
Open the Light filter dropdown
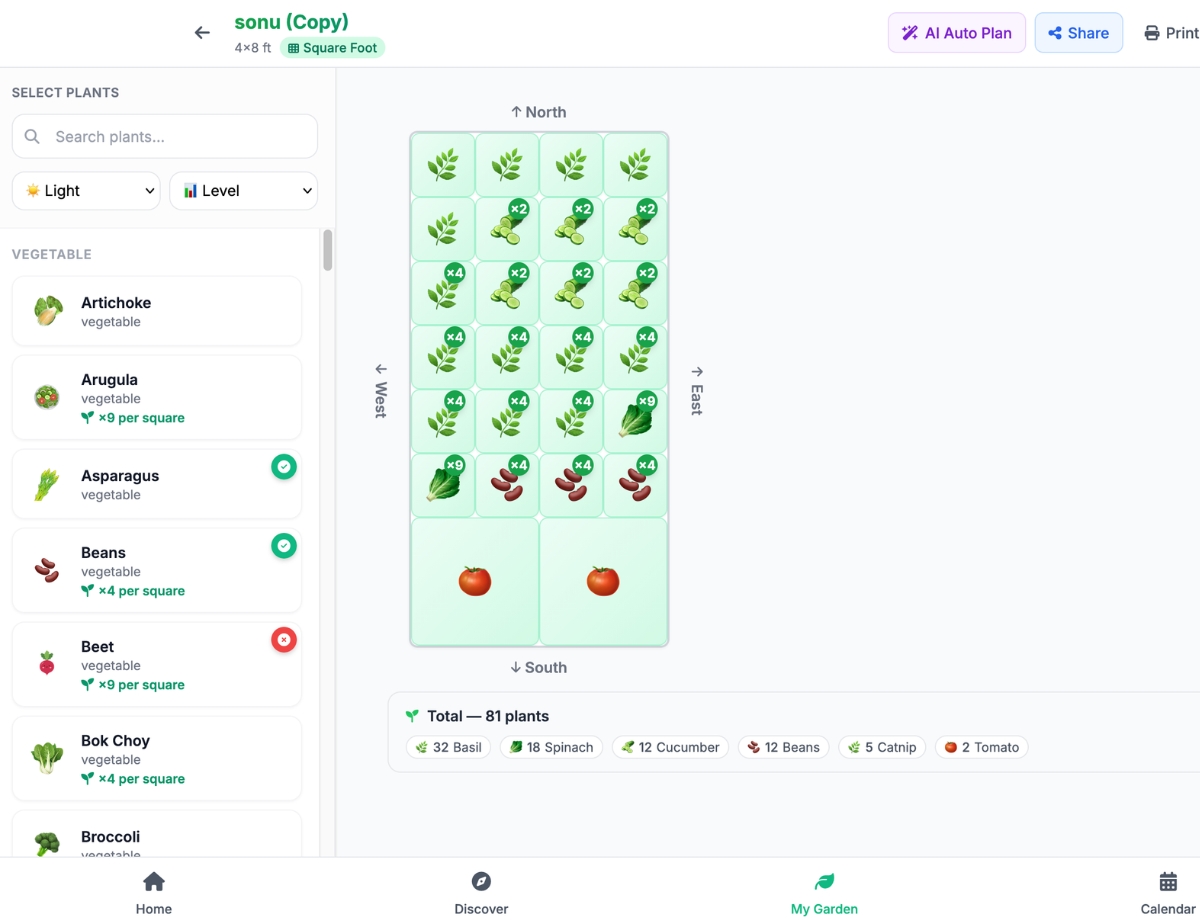point(86,190)
